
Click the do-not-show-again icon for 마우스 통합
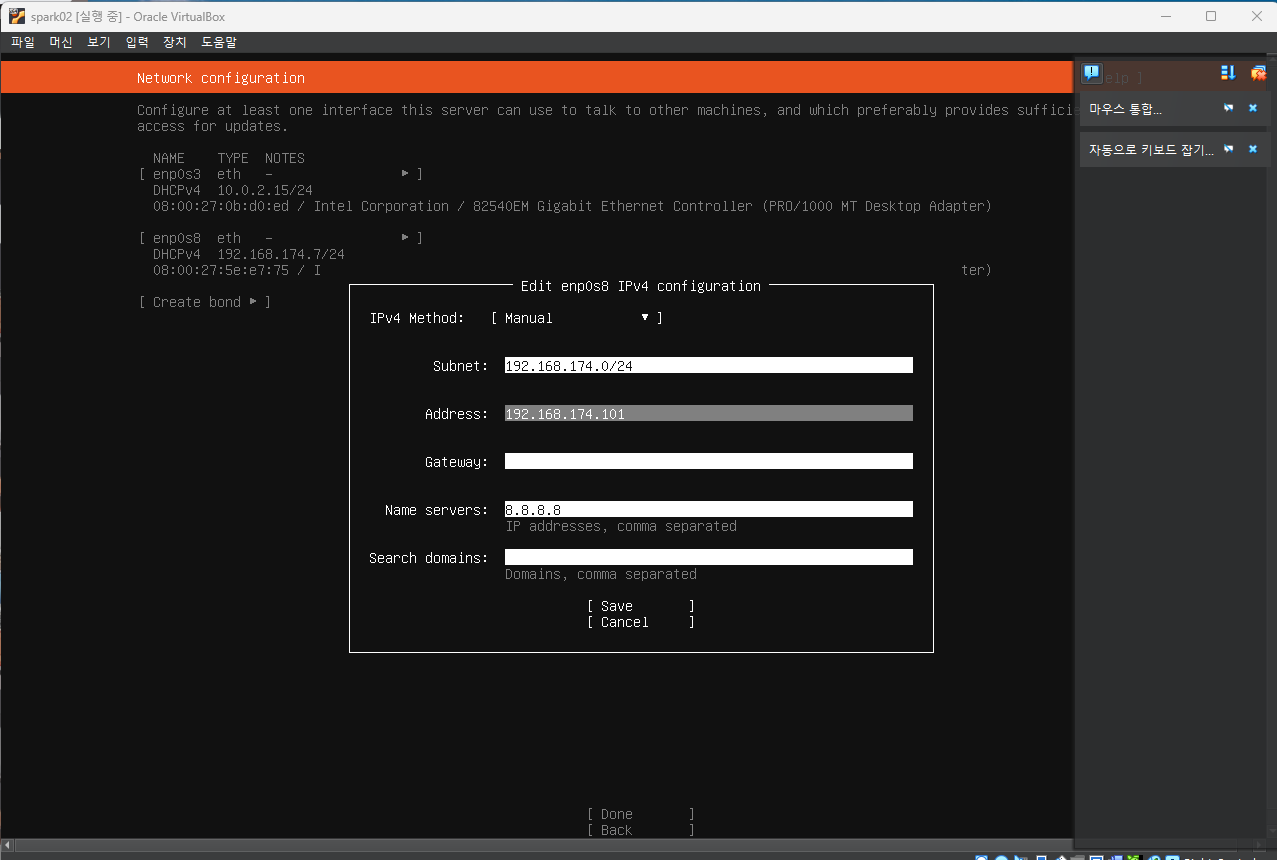(1229, 108)
